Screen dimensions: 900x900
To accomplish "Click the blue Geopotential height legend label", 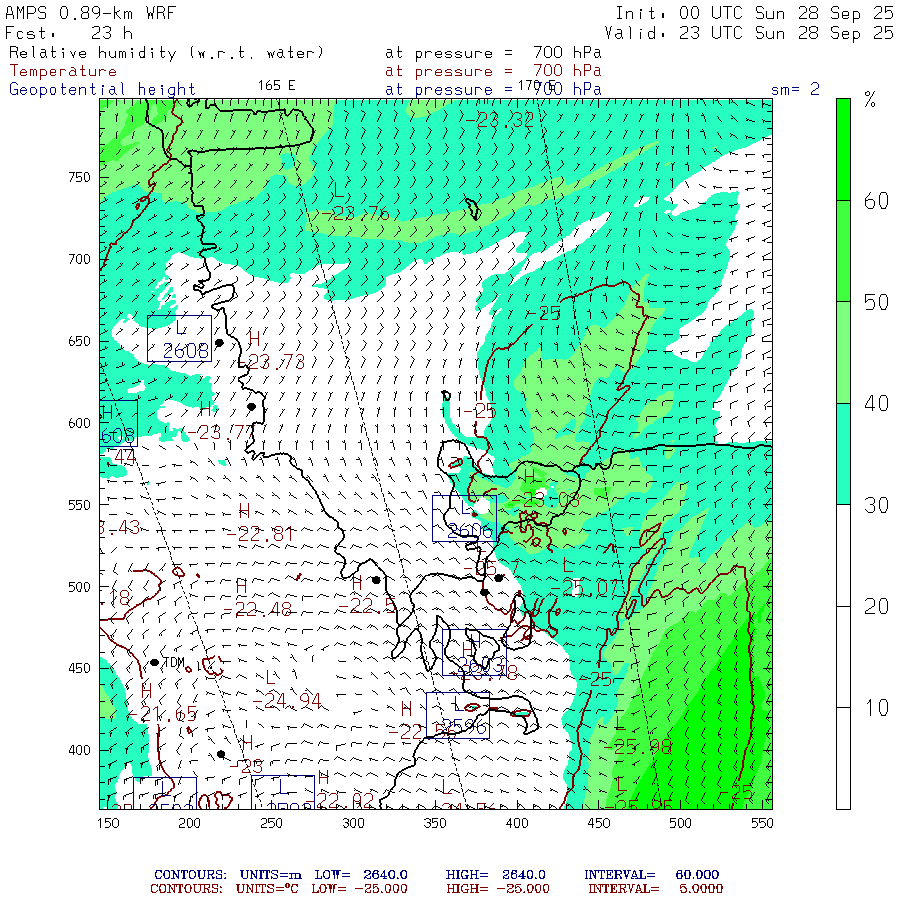I will click(x=102, y=89).
